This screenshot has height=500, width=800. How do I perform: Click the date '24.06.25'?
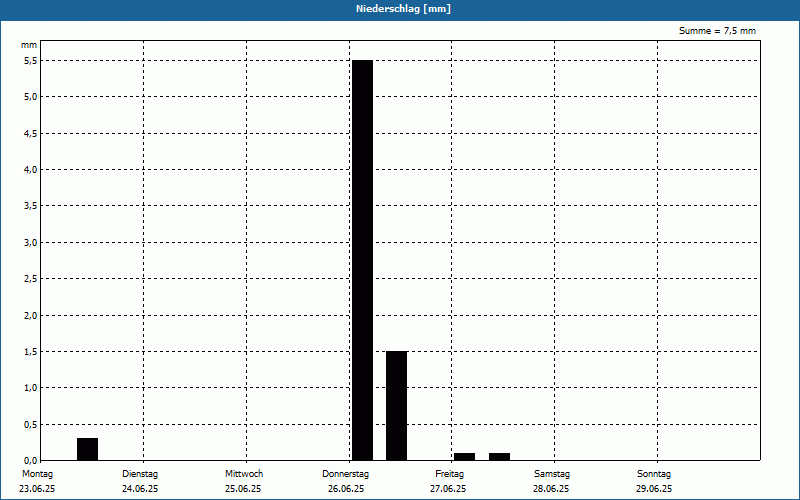click(140, 489)
